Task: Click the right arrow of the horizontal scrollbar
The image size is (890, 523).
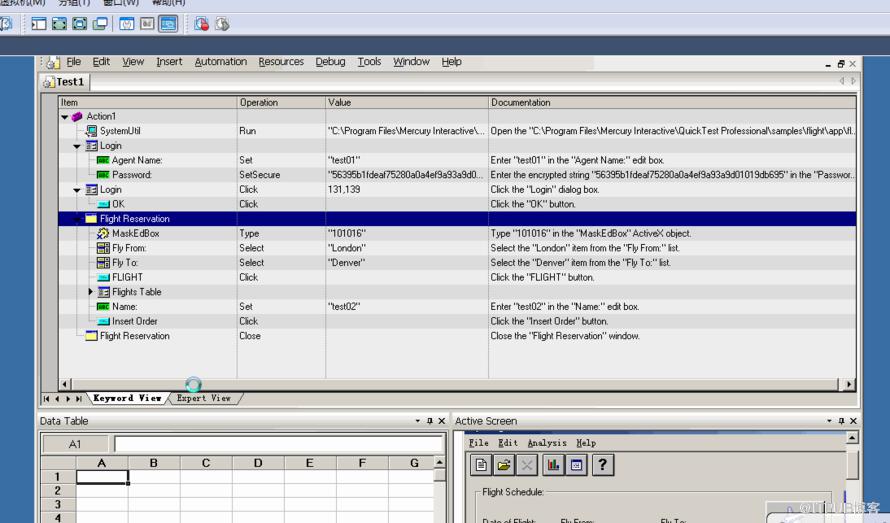Action: pyautogui.click(x=849, y=384)
